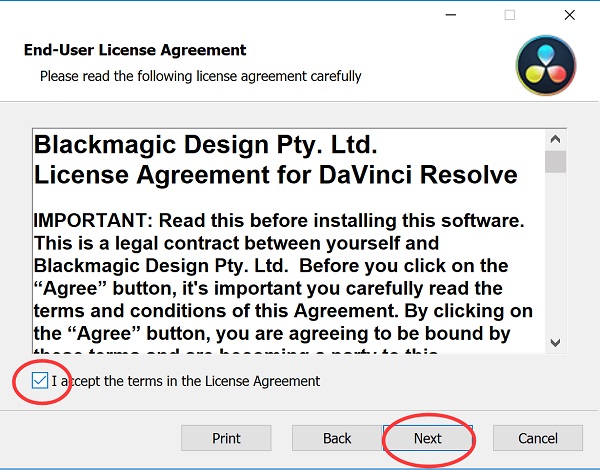This screenshot has width=600, height=470.
Task: Minimize the installer window
Action: point(451,15)
